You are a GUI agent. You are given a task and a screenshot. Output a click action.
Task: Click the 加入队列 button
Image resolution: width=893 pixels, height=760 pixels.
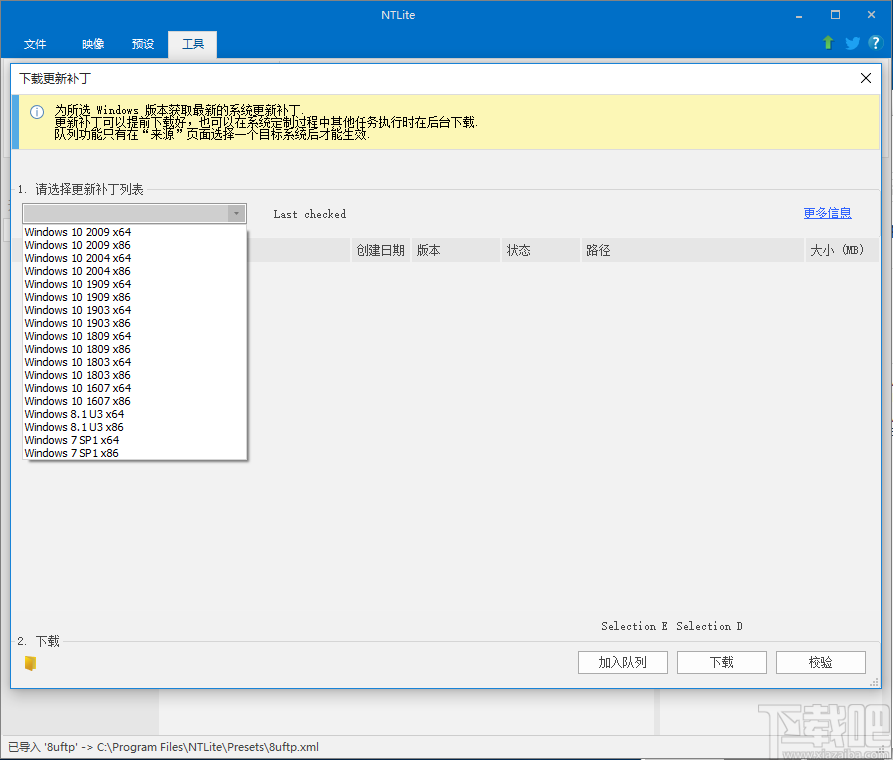point(622,662)
